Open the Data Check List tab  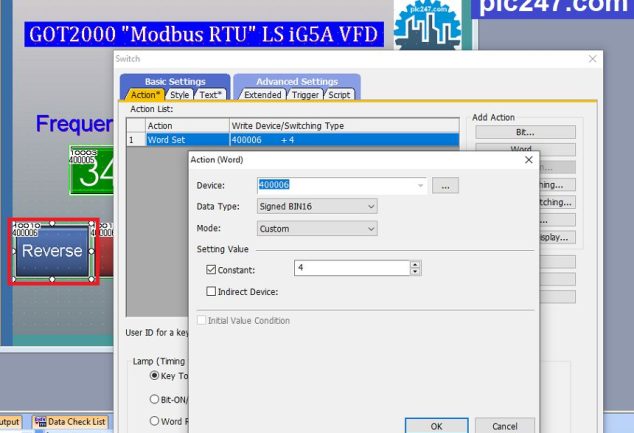click(71, 422)
